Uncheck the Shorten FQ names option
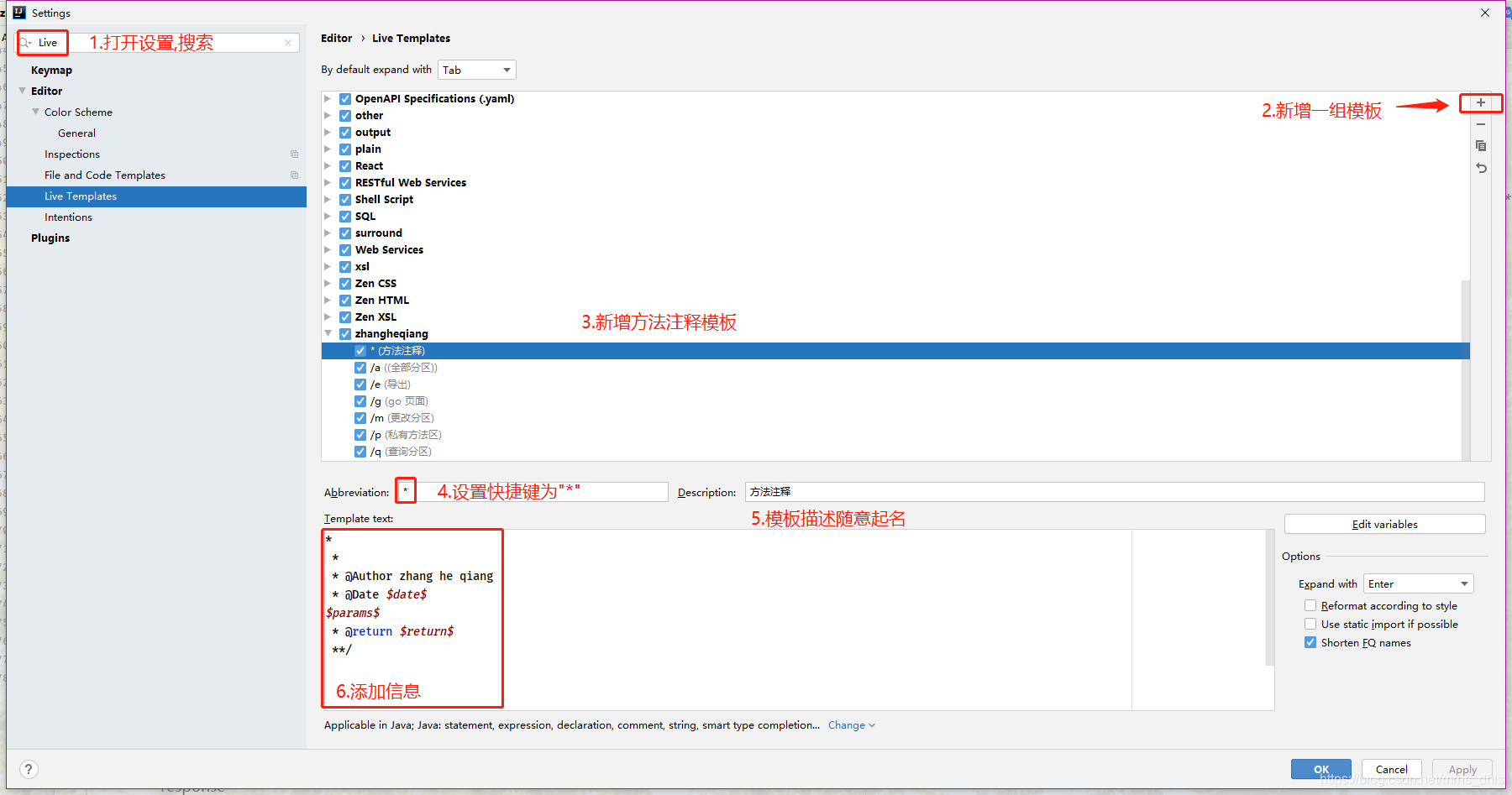The width and height of the screenshot is (1512, 795). click(1310, 641)
